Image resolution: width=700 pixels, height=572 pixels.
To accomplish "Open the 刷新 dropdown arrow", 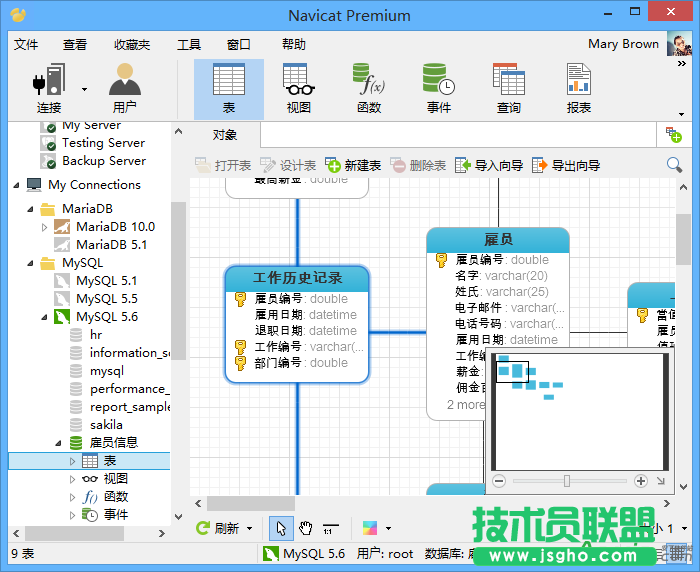I will tap(250, 529).
